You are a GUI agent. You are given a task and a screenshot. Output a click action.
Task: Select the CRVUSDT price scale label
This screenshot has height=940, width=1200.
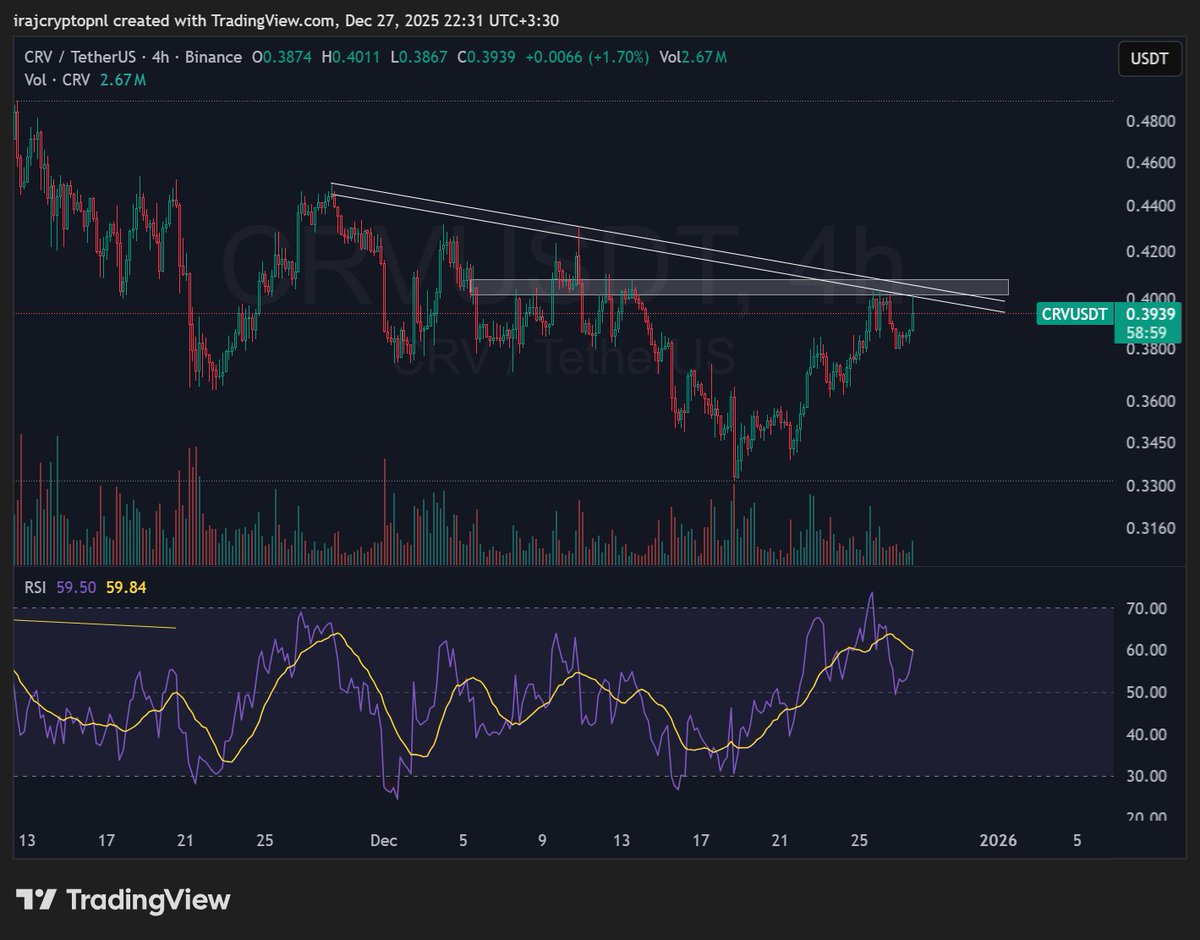pos(1074,314)
